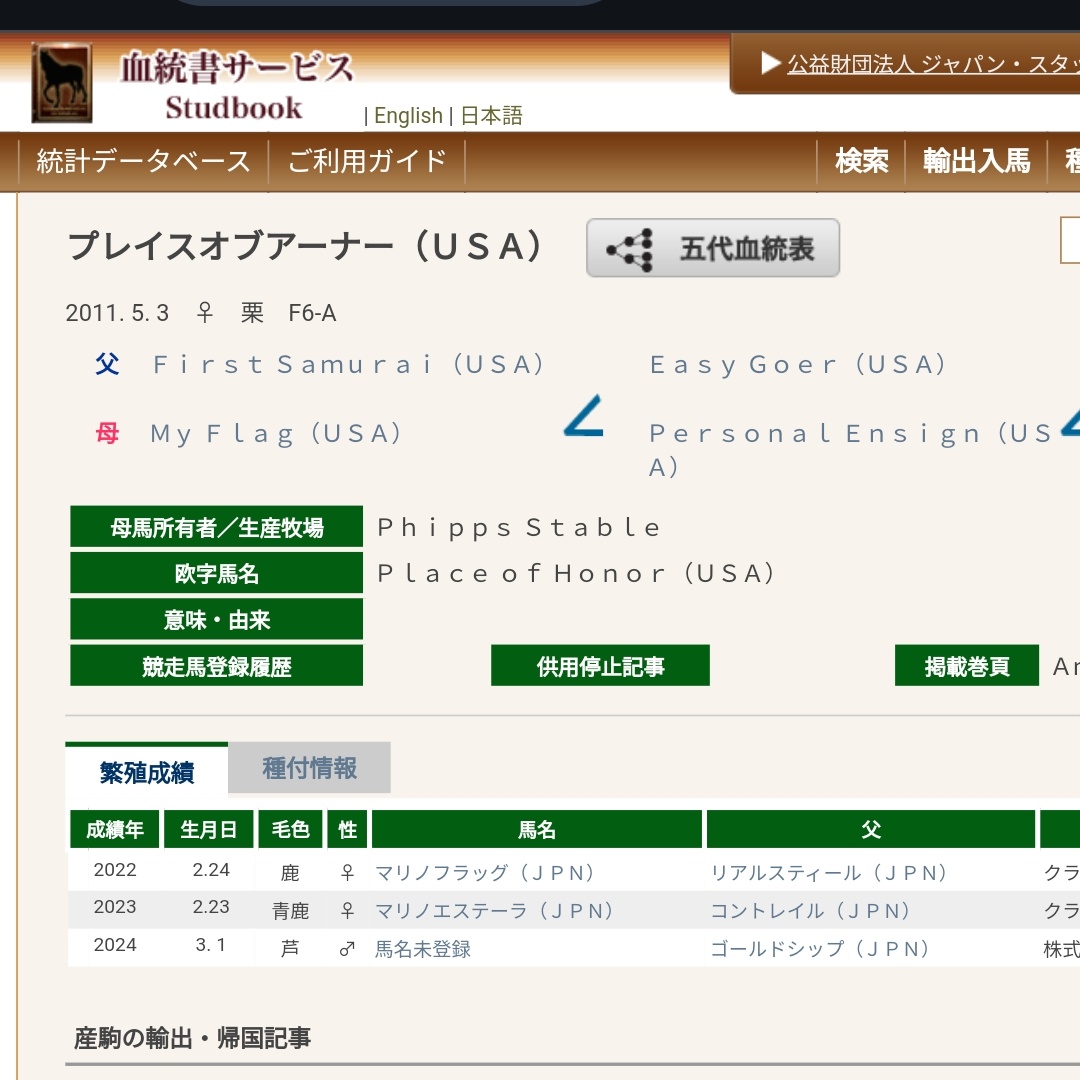
Task: Open the 五代血統表 pedigree chart button
Action: pyautogui.click(x=712, y=248)
